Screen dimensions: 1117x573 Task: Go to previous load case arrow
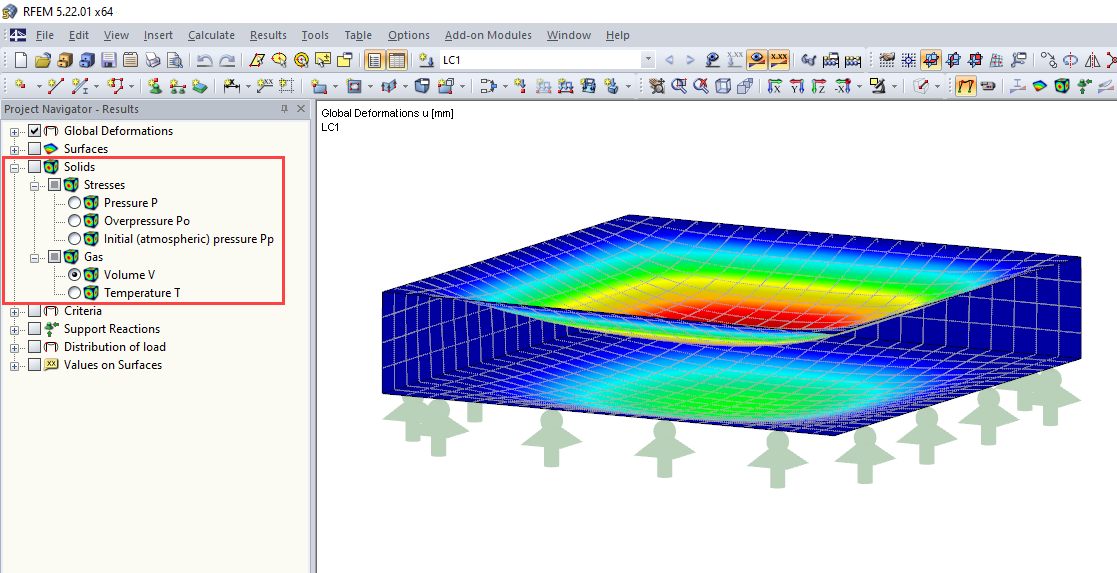pyautogui.click(x=669, y=60)
